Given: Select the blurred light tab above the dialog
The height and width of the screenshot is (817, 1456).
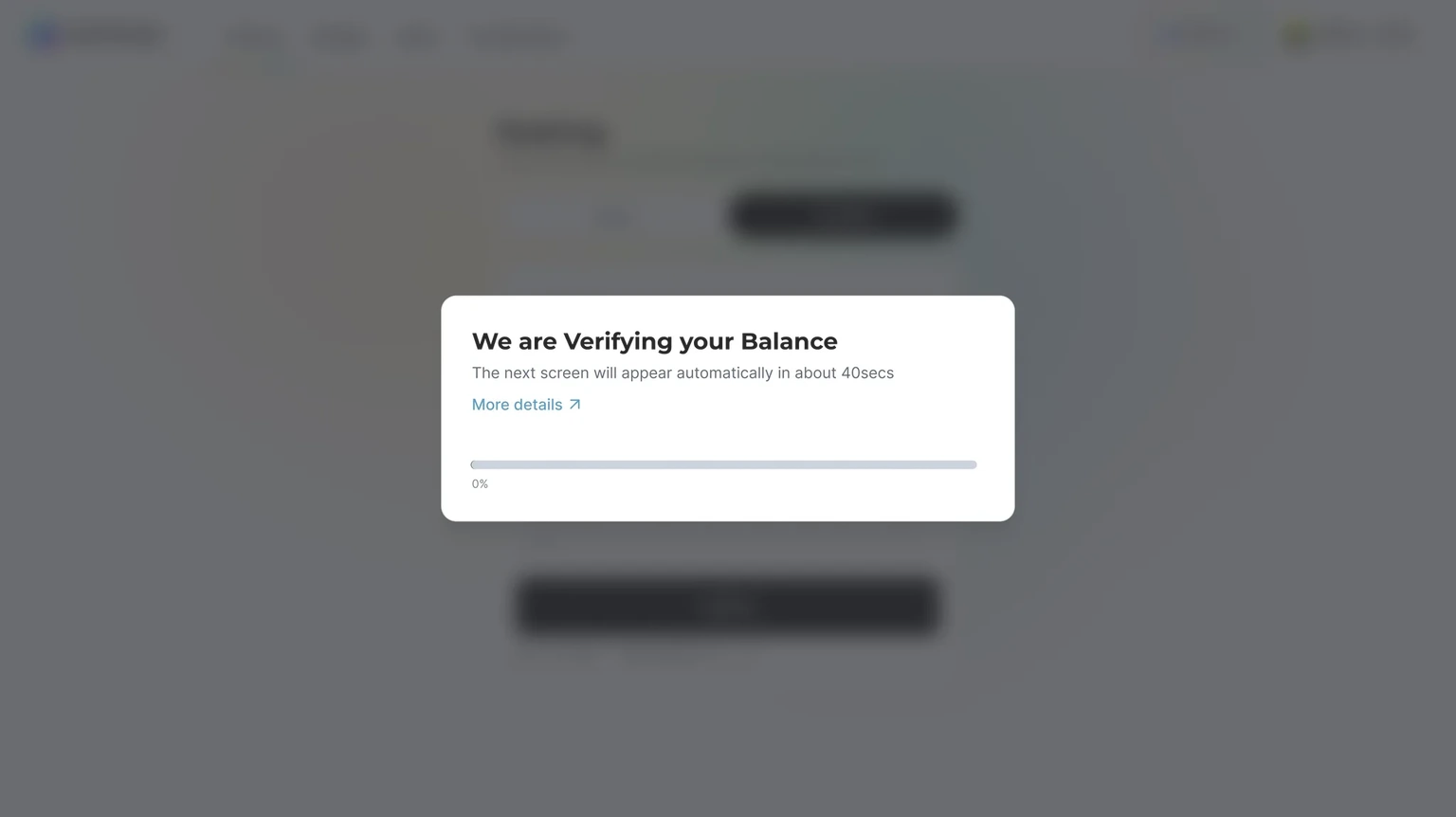Looking at the screenshot, I should (613, 217).
